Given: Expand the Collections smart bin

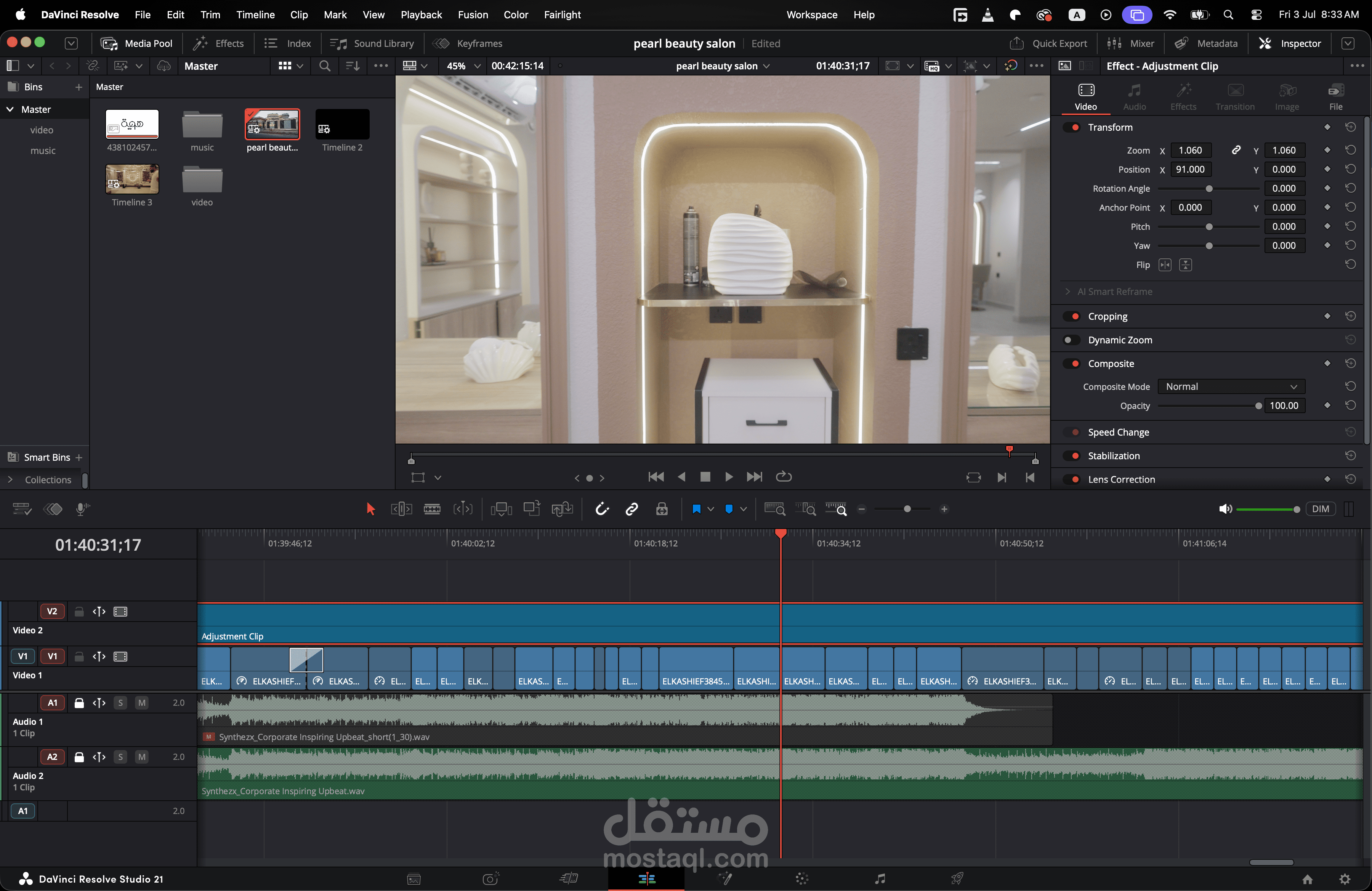Looking at the screenshot, I should click(x=10, y=479).
